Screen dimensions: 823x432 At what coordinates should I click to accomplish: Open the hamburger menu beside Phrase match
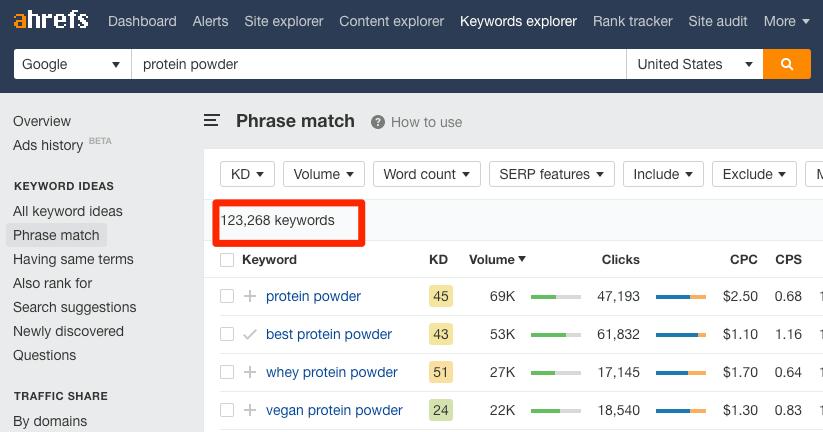tap(212, 121)
